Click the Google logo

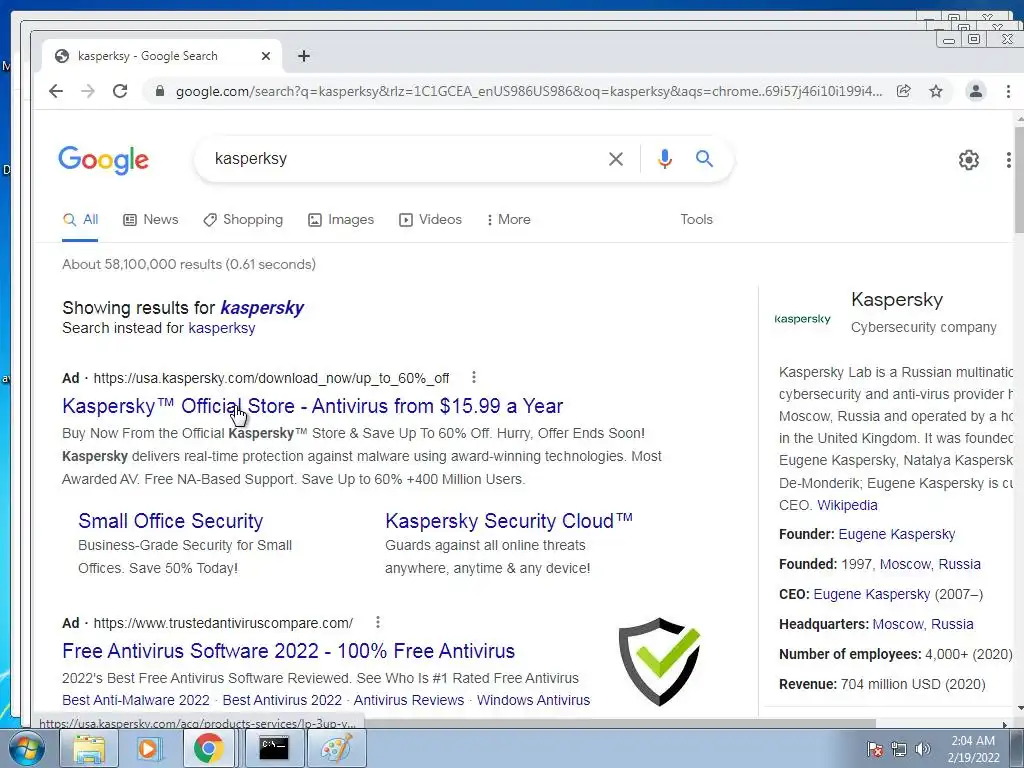[x=104, y=160]
